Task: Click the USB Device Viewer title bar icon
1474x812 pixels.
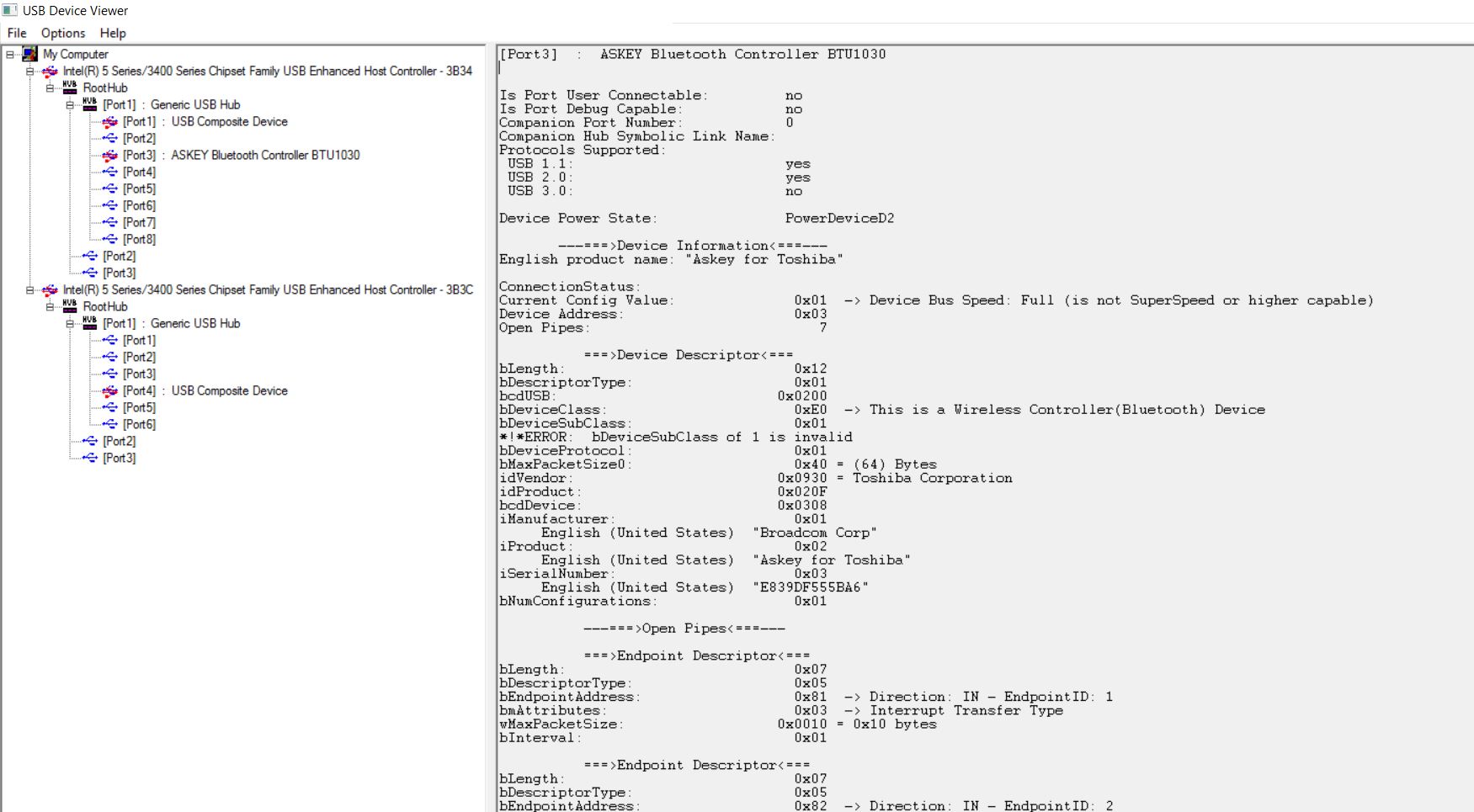Action: 9,10
